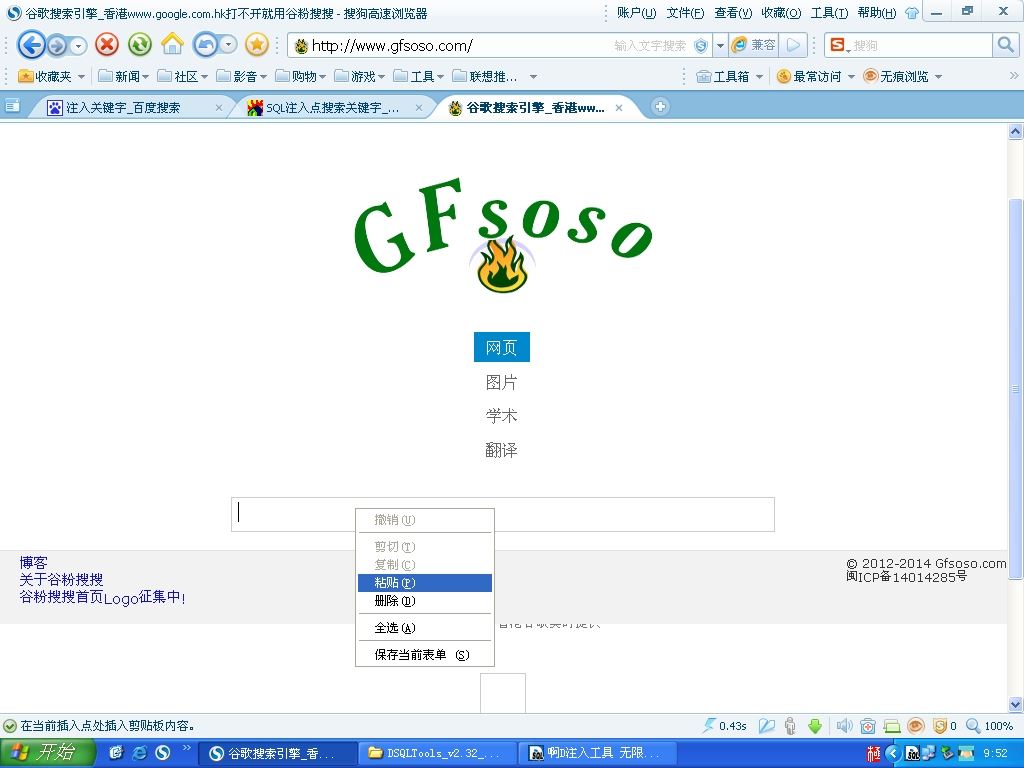
Task: Click the Sogou magnifier search button
Action: pos(1006,45)
